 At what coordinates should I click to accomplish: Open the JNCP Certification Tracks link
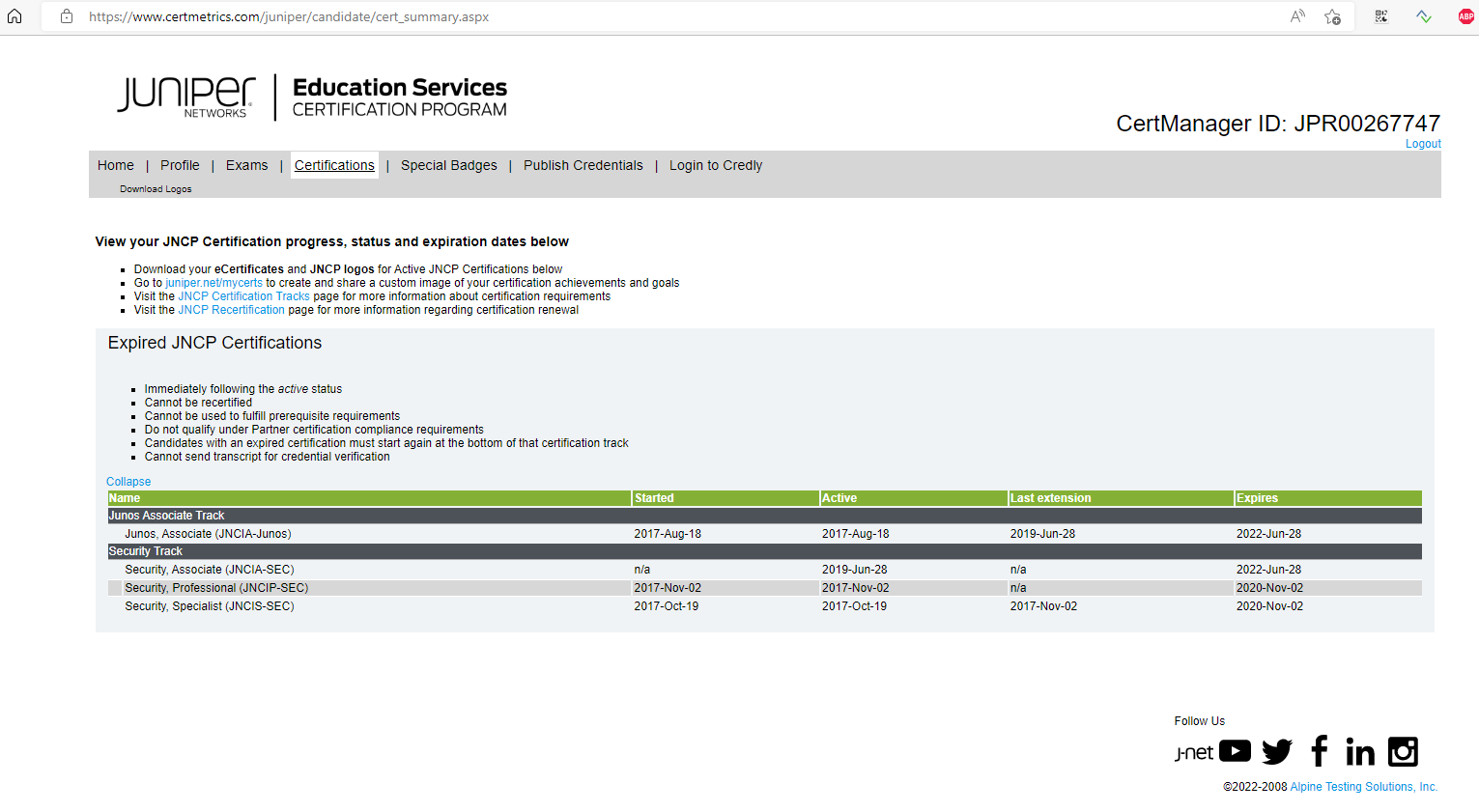(243, 296)
